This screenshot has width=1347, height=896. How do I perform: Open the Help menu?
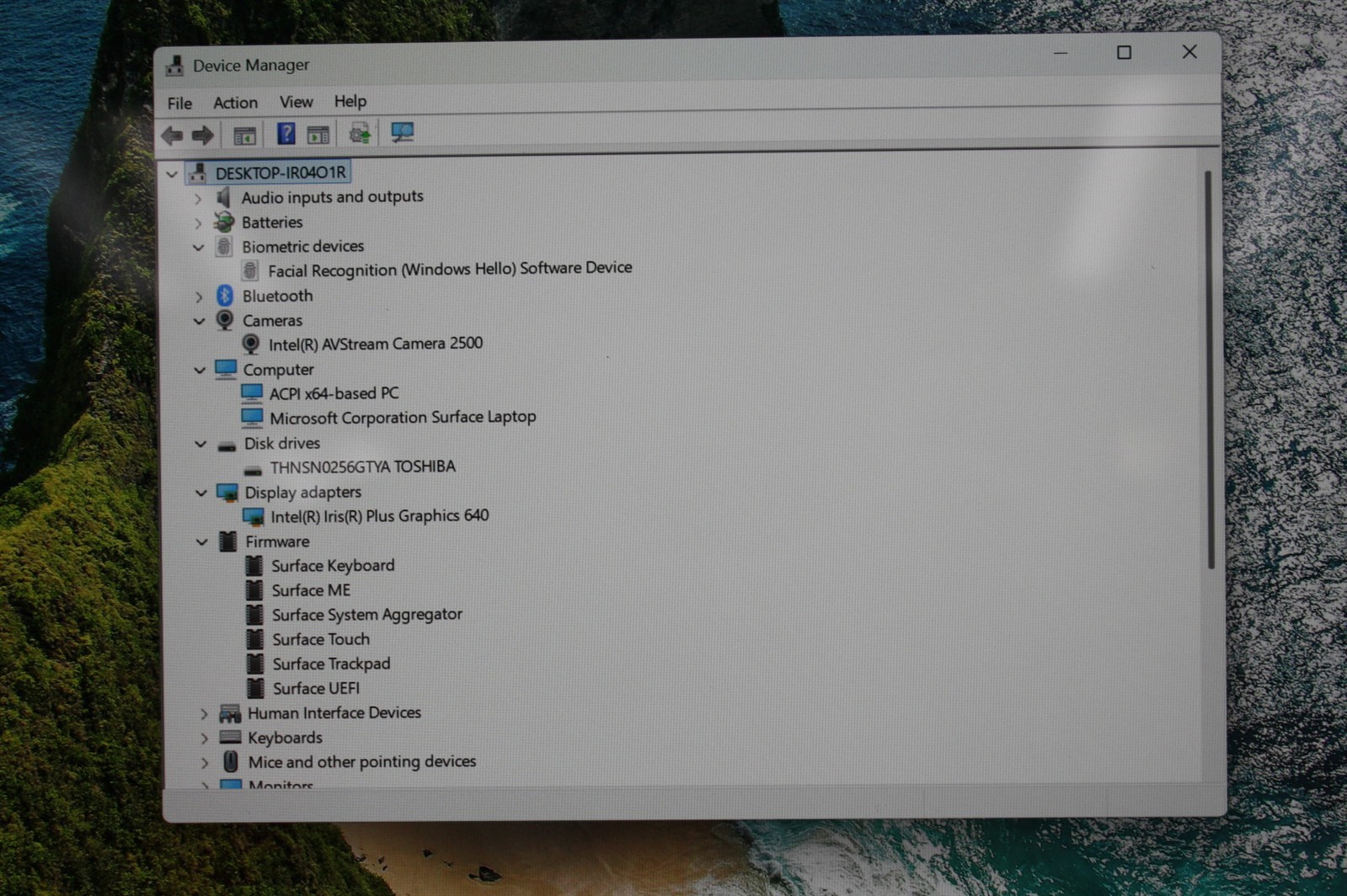click(x=350, y=101)
